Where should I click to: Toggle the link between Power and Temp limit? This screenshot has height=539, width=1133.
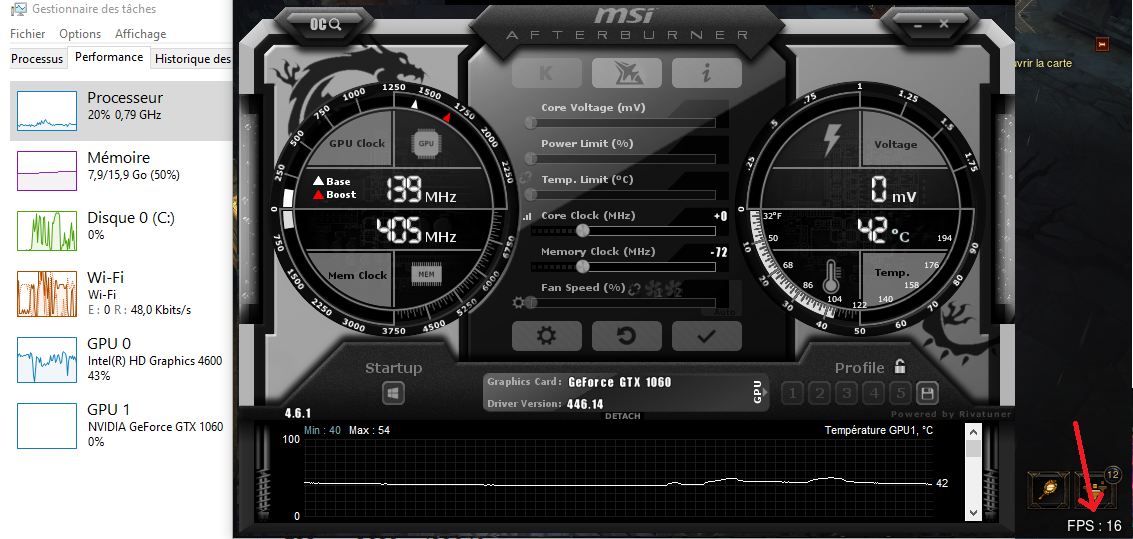pos(525,177)
